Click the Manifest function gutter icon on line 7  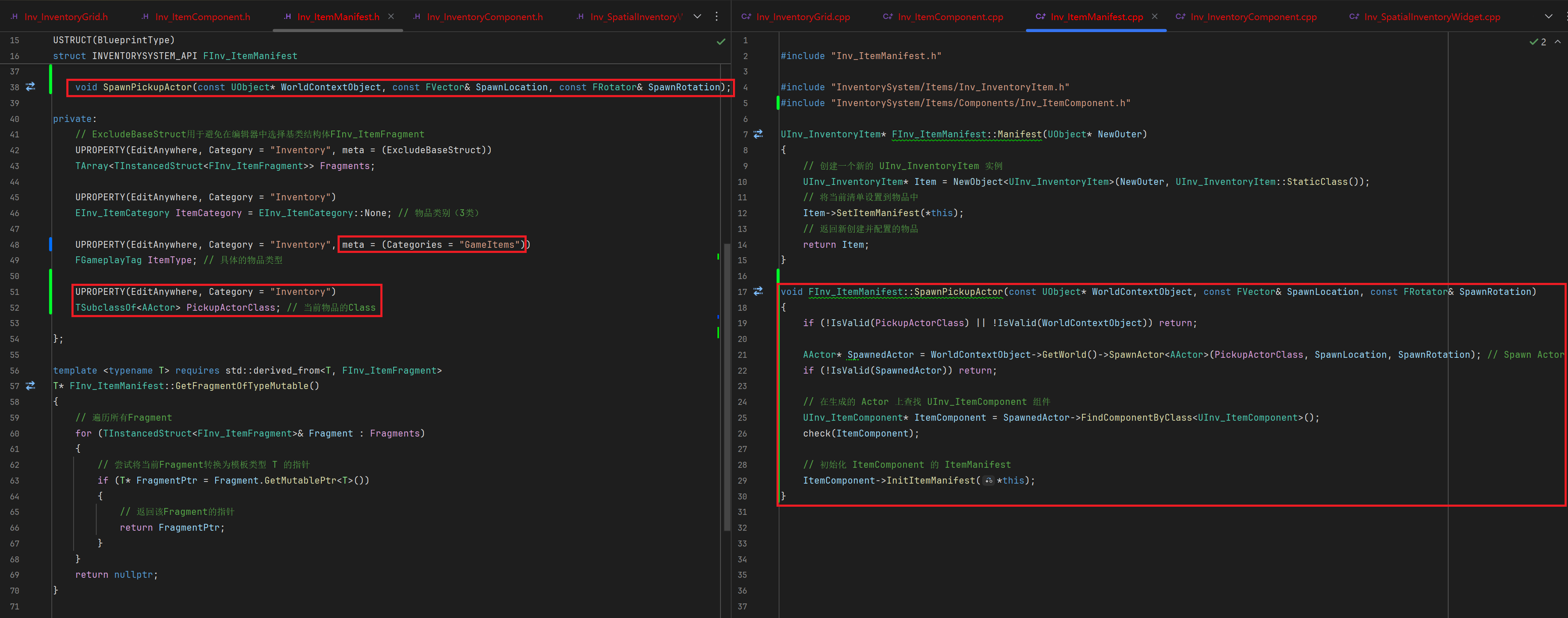759,134
